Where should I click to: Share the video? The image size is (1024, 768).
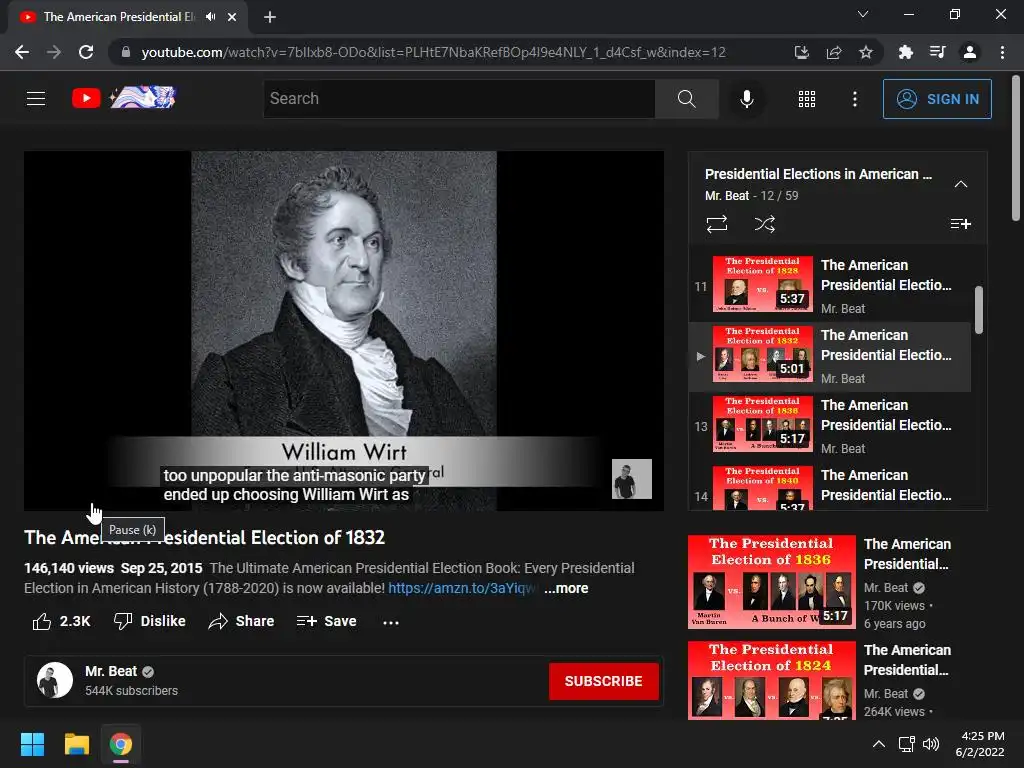coord(241,621)
